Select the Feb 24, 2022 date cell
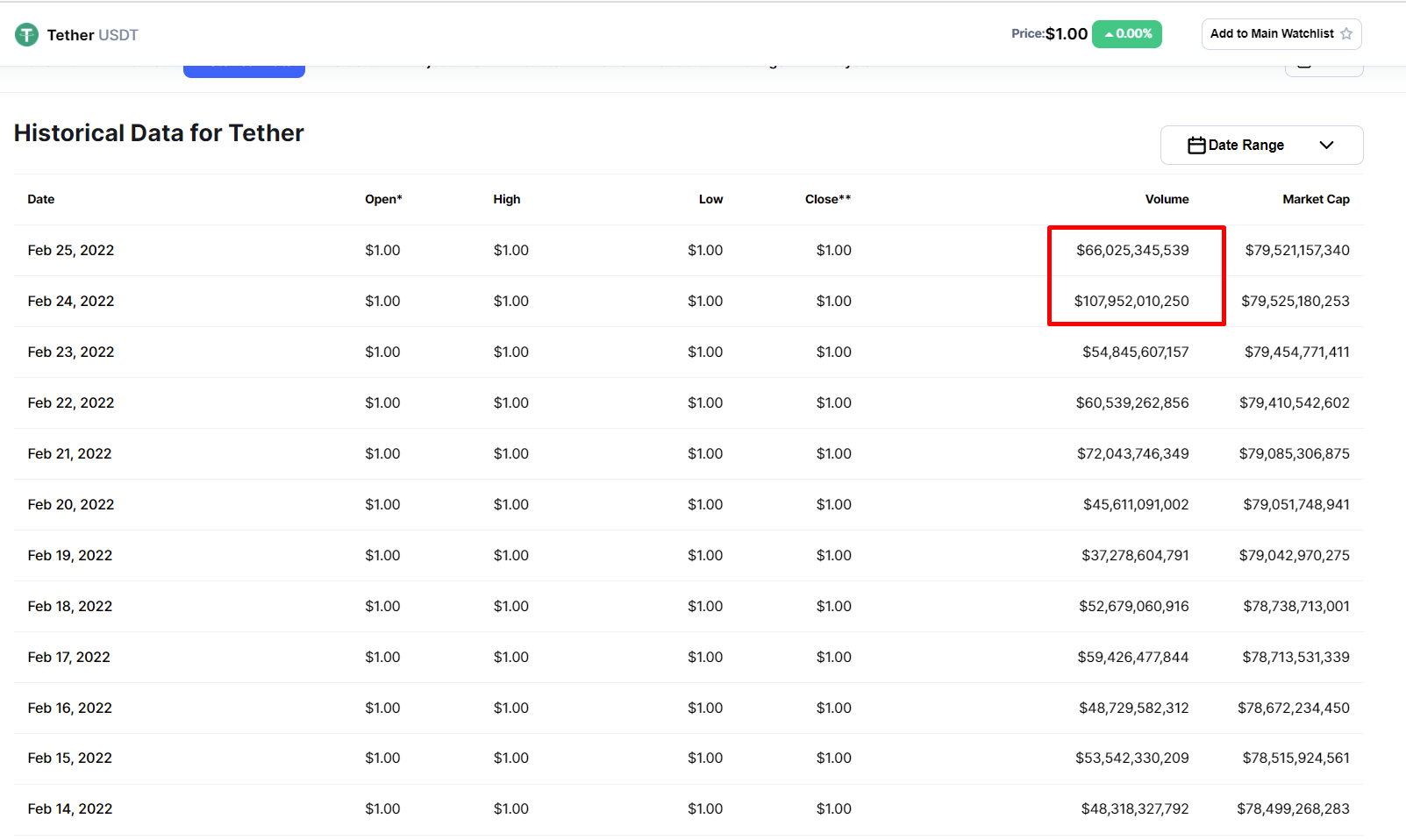 click(x=71, y=301)
